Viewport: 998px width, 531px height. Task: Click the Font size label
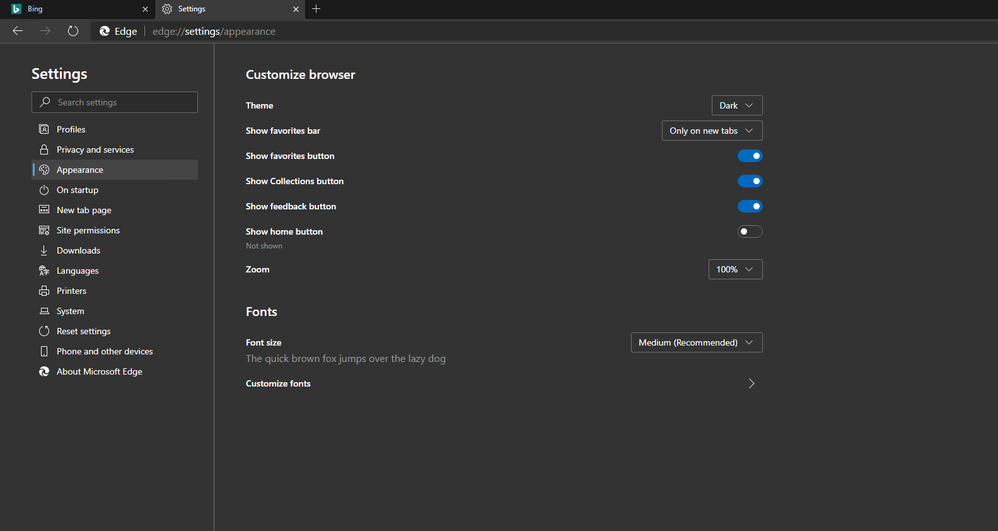coord(264,343)
